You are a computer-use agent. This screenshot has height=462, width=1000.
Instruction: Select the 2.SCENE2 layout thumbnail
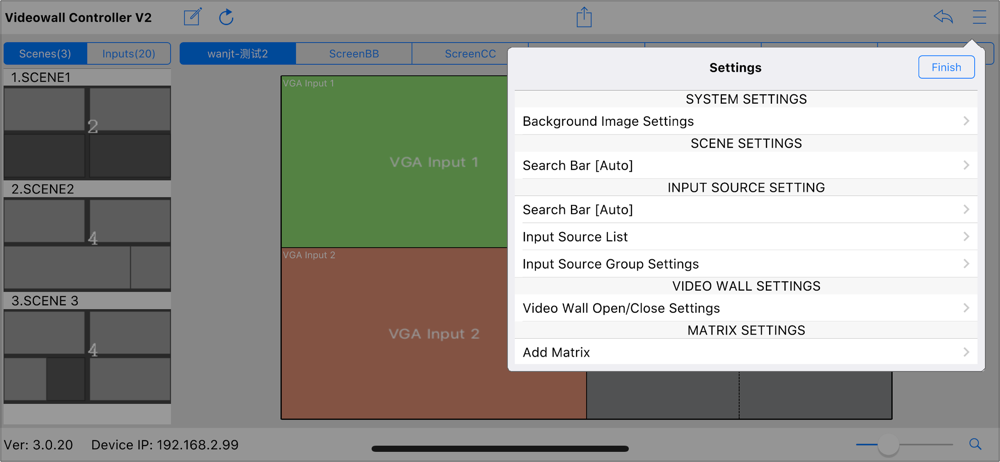(87, 245)
